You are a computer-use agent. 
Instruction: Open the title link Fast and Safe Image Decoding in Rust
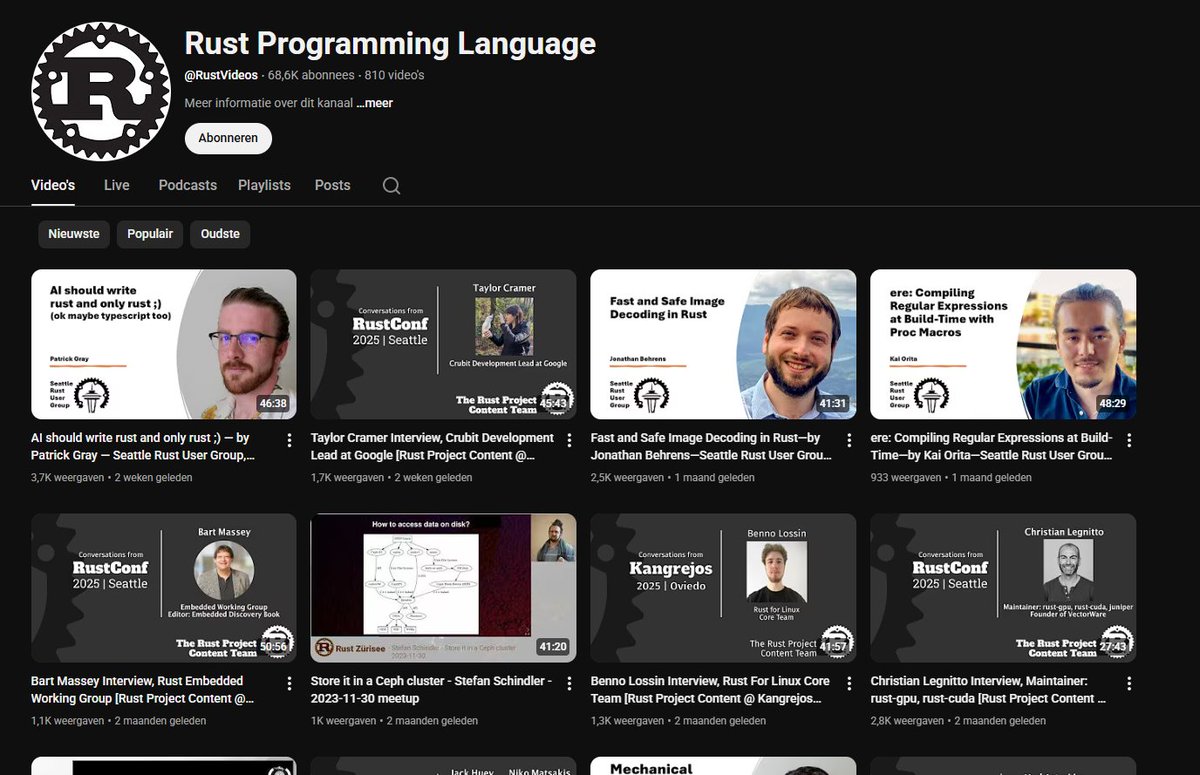(711, 446)
